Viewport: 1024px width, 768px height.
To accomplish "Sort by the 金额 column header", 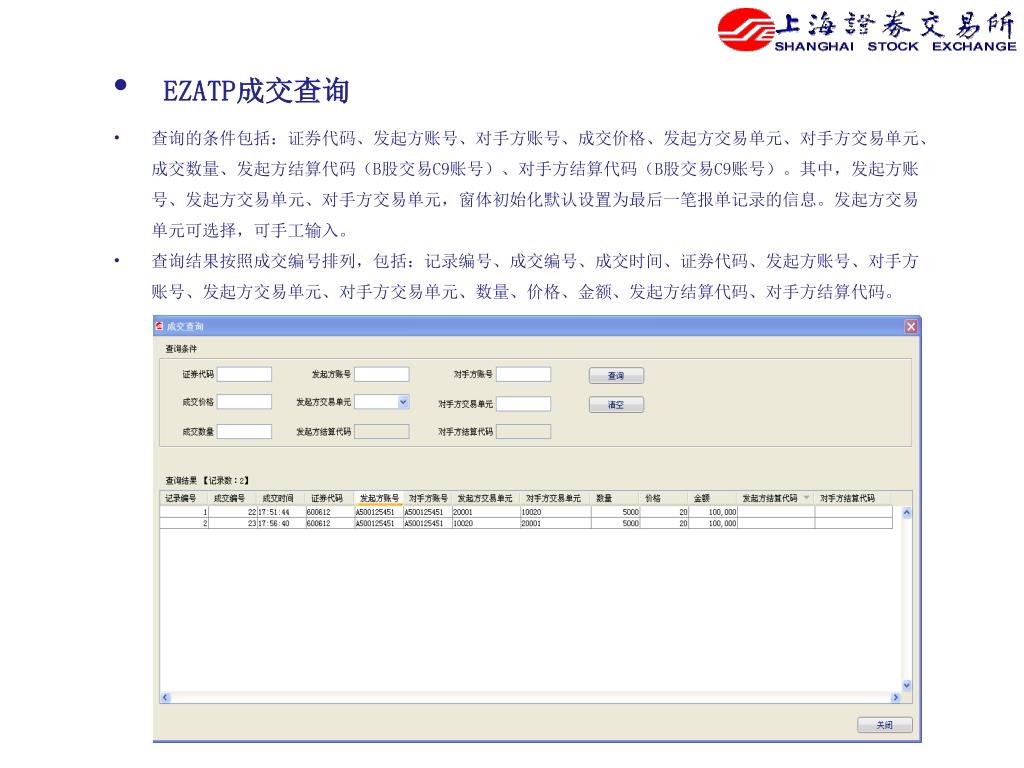I will 712,498.
